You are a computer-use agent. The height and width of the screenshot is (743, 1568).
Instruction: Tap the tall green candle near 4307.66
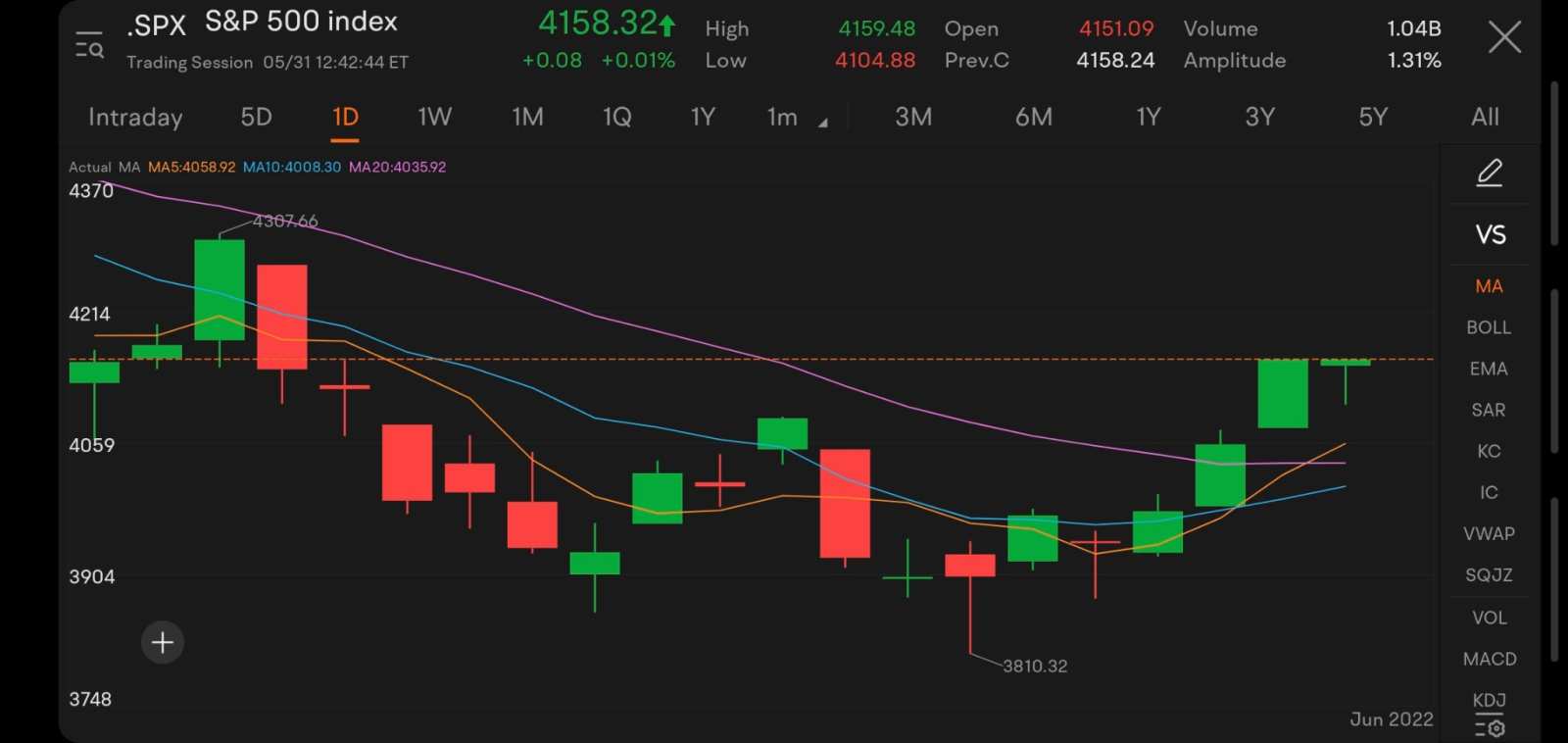tap(220, 290)
